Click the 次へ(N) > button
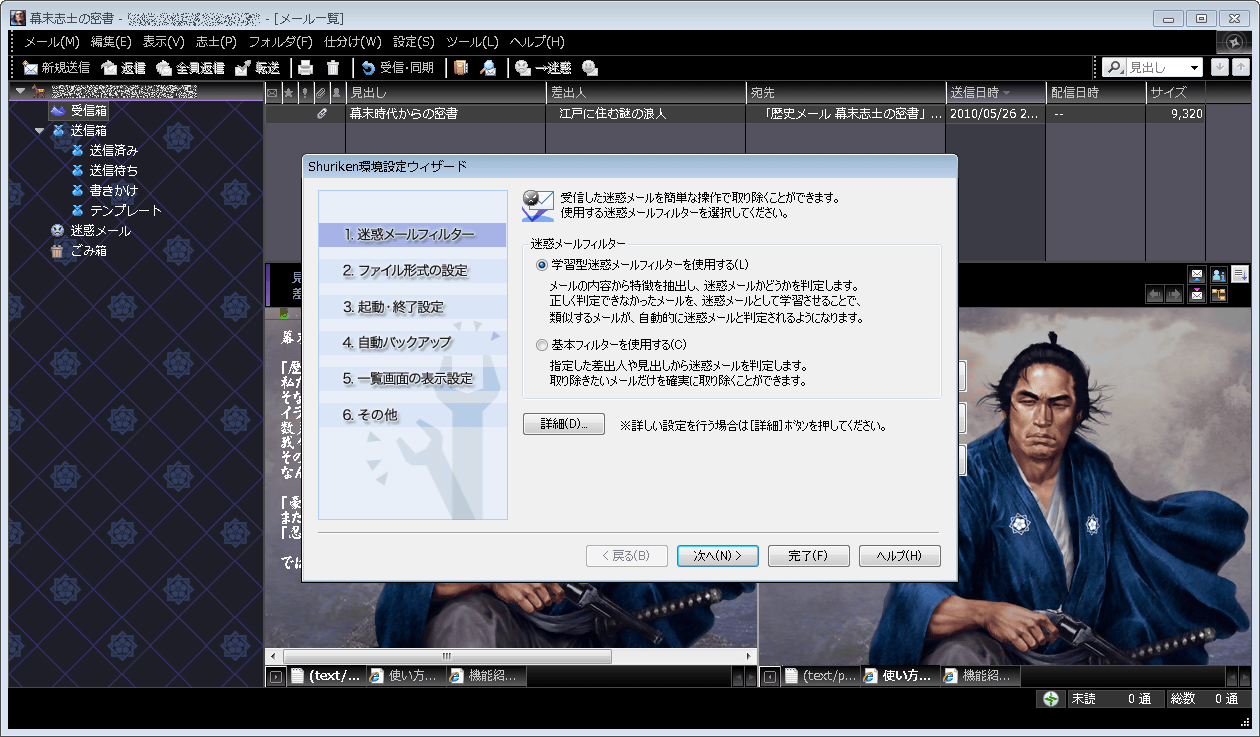This screenshot has height=737, width=1260. click(x=718, y=556)
